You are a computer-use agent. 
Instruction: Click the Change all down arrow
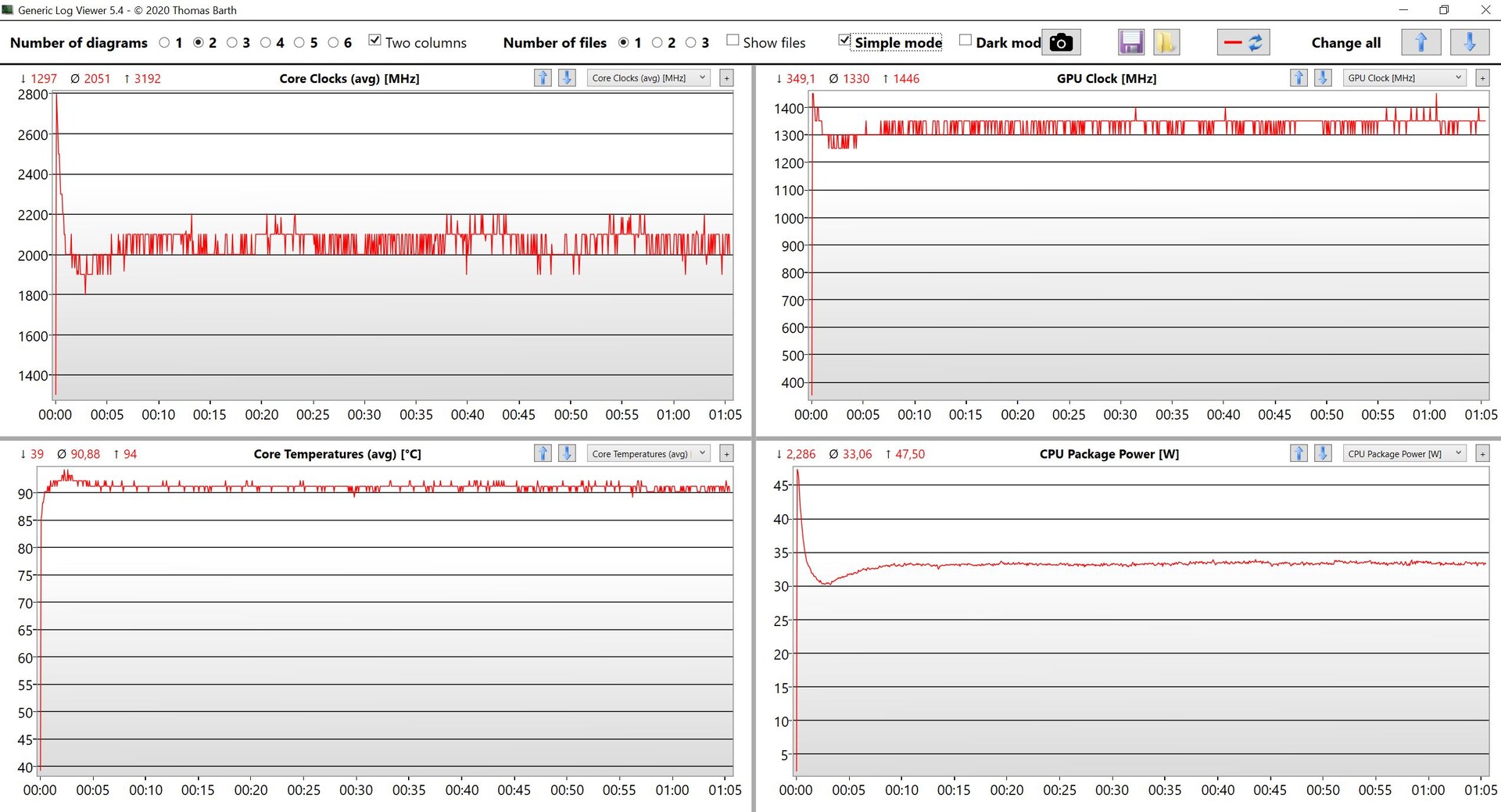1470,42
